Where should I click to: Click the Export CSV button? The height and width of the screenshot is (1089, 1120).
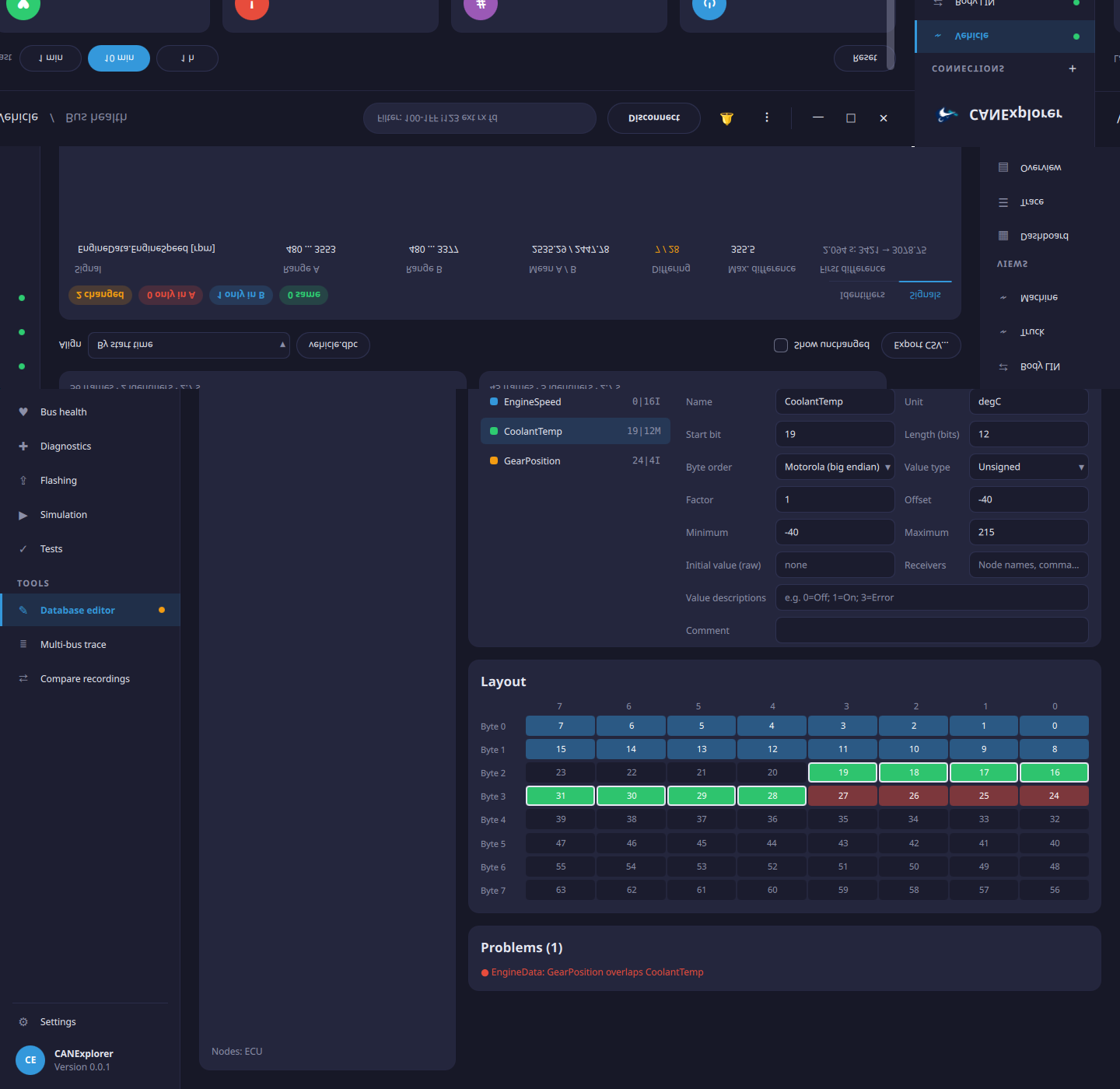(921, 345)
